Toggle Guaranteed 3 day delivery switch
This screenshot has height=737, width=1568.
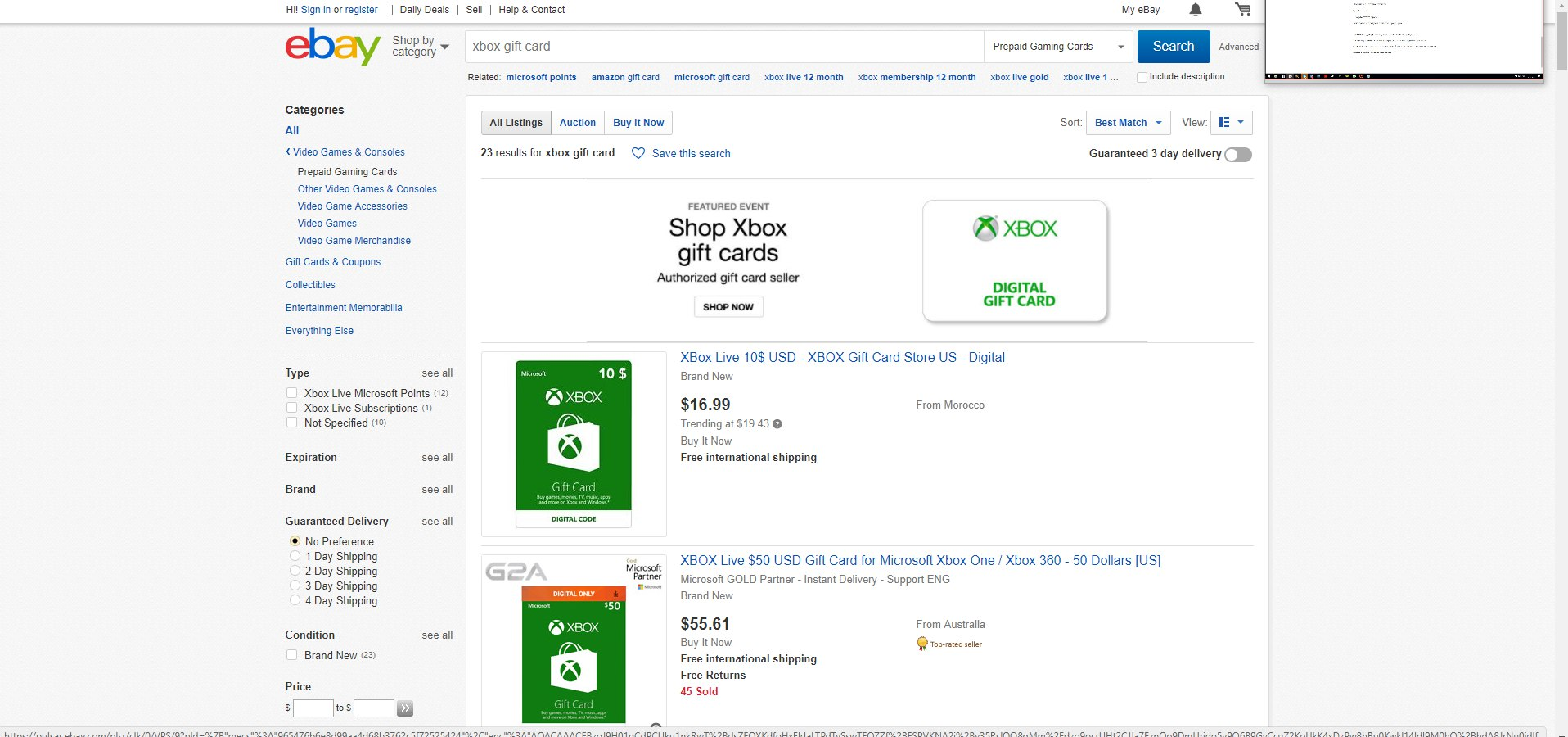click(1237, 155)
